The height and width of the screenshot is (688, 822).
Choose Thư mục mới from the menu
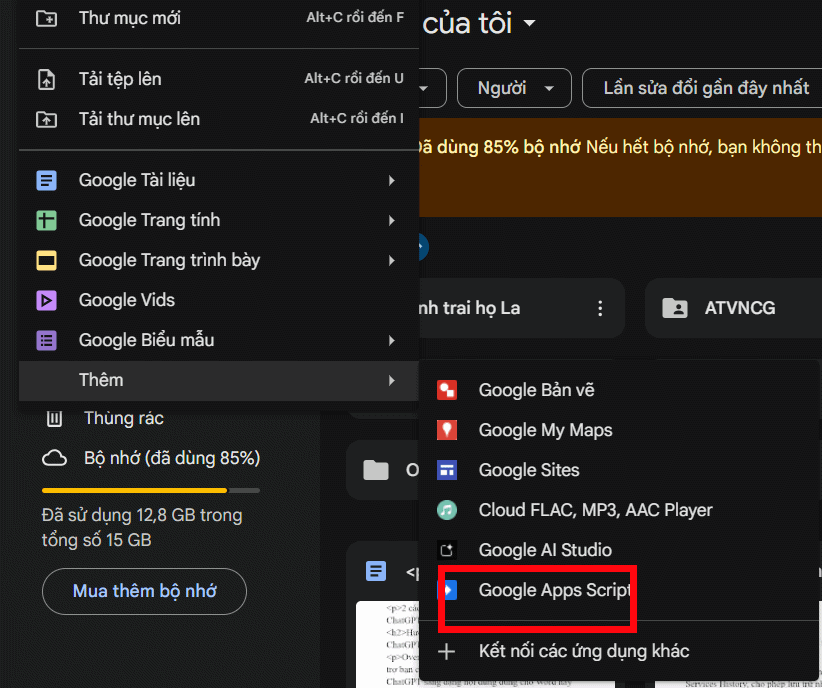point(219,18)
